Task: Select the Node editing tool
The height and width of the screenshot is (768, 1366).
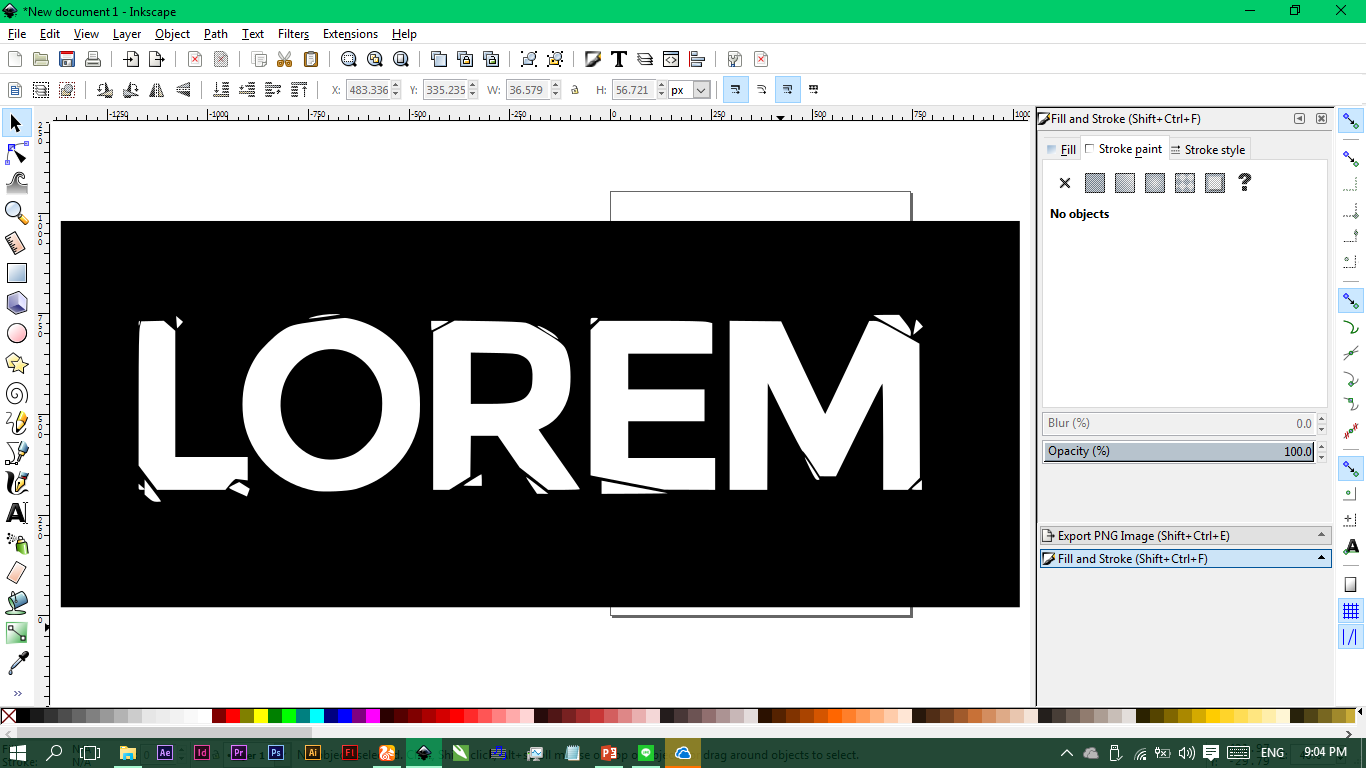Action: [x=16, y=153]
